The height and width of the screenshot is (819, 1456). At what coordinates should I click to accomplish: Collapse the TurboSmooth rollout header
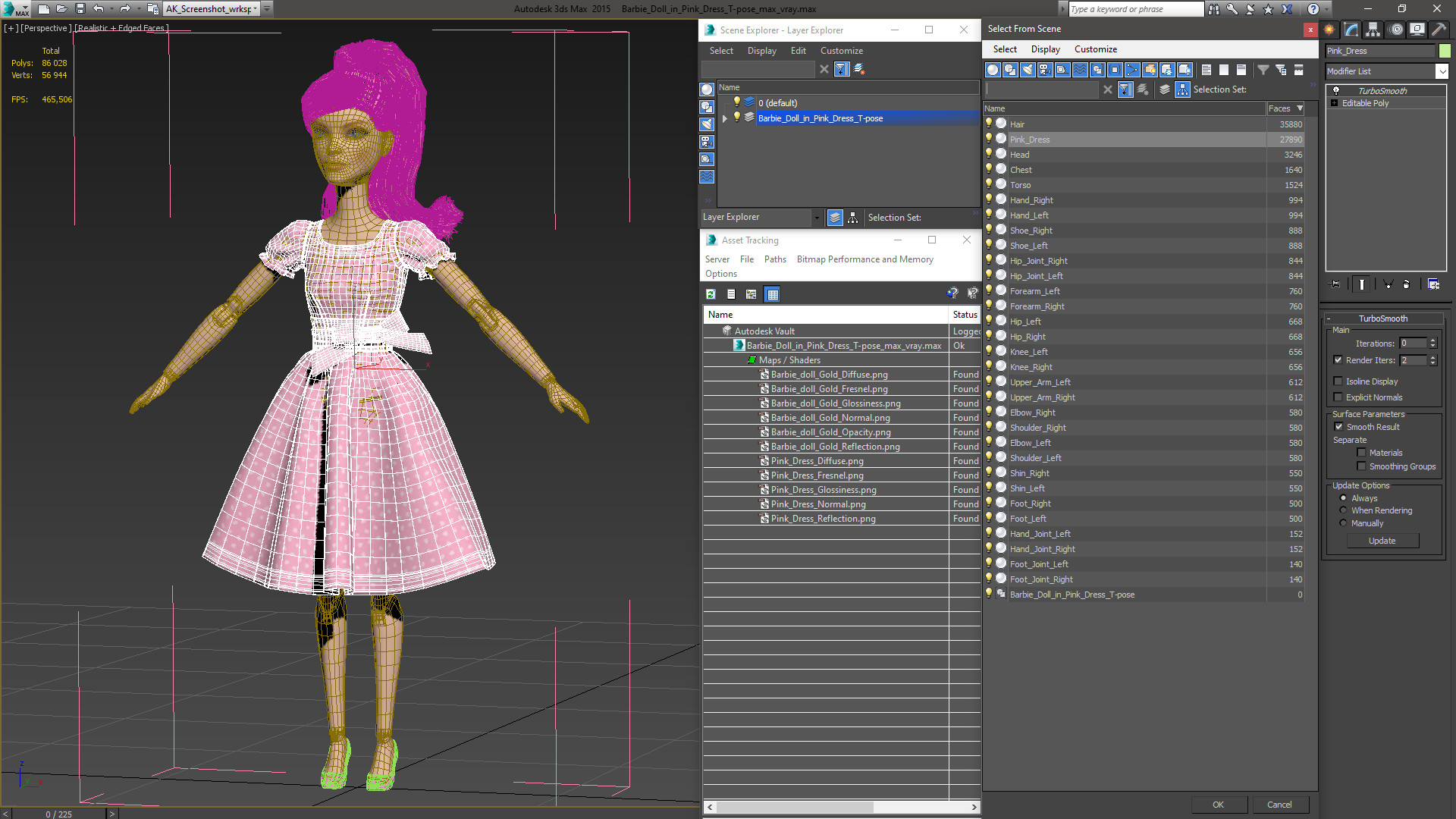pyautogui.click(x=1382, y=318)
